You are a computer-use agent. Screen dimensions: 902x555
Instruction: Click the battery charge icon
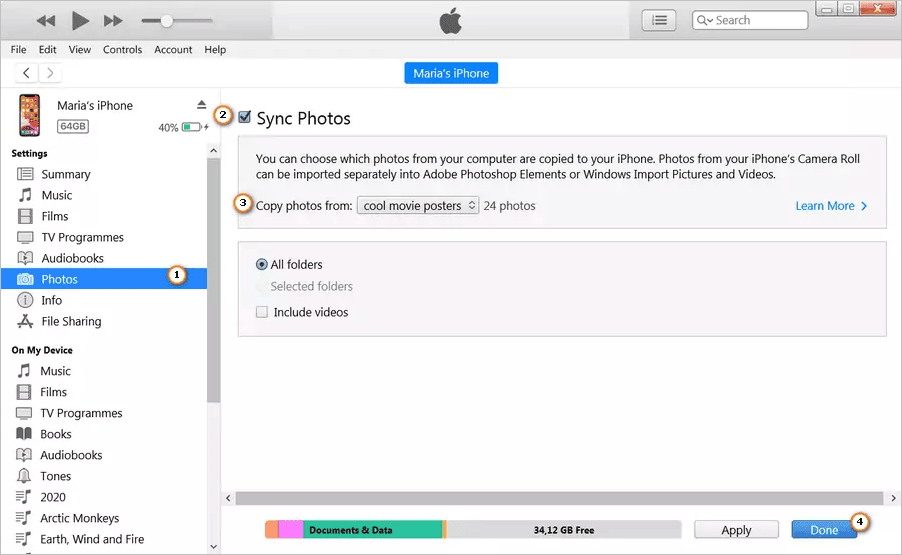(192, 127)
